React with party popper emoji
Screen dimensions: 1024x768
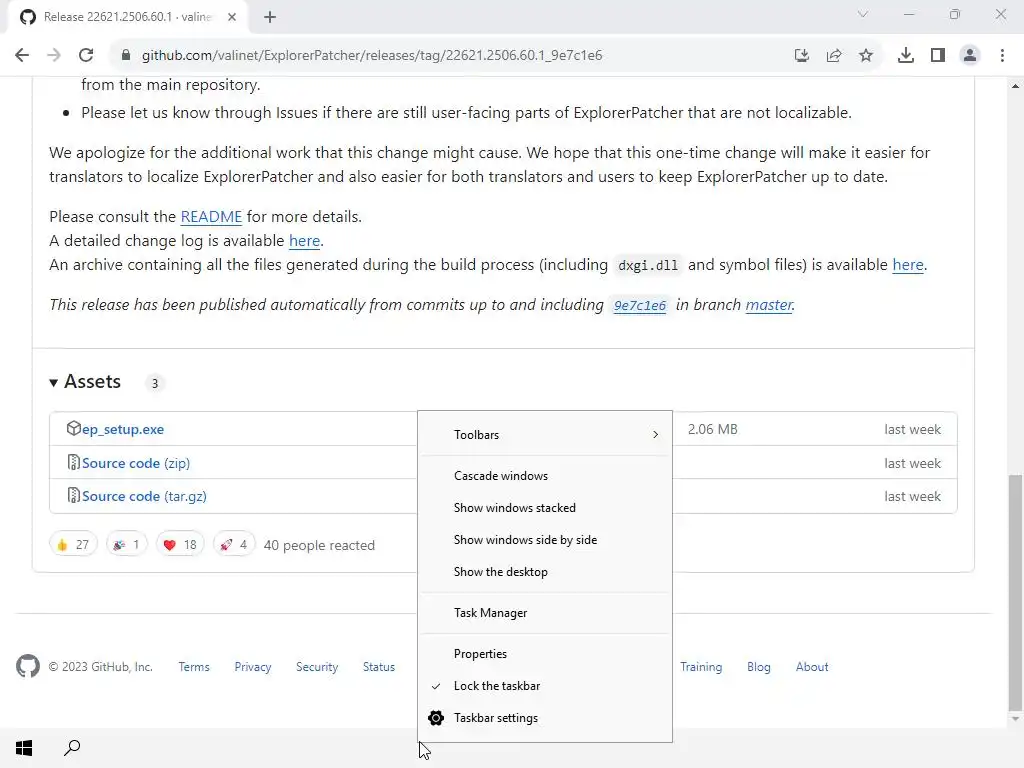click(x=127, y=544)
